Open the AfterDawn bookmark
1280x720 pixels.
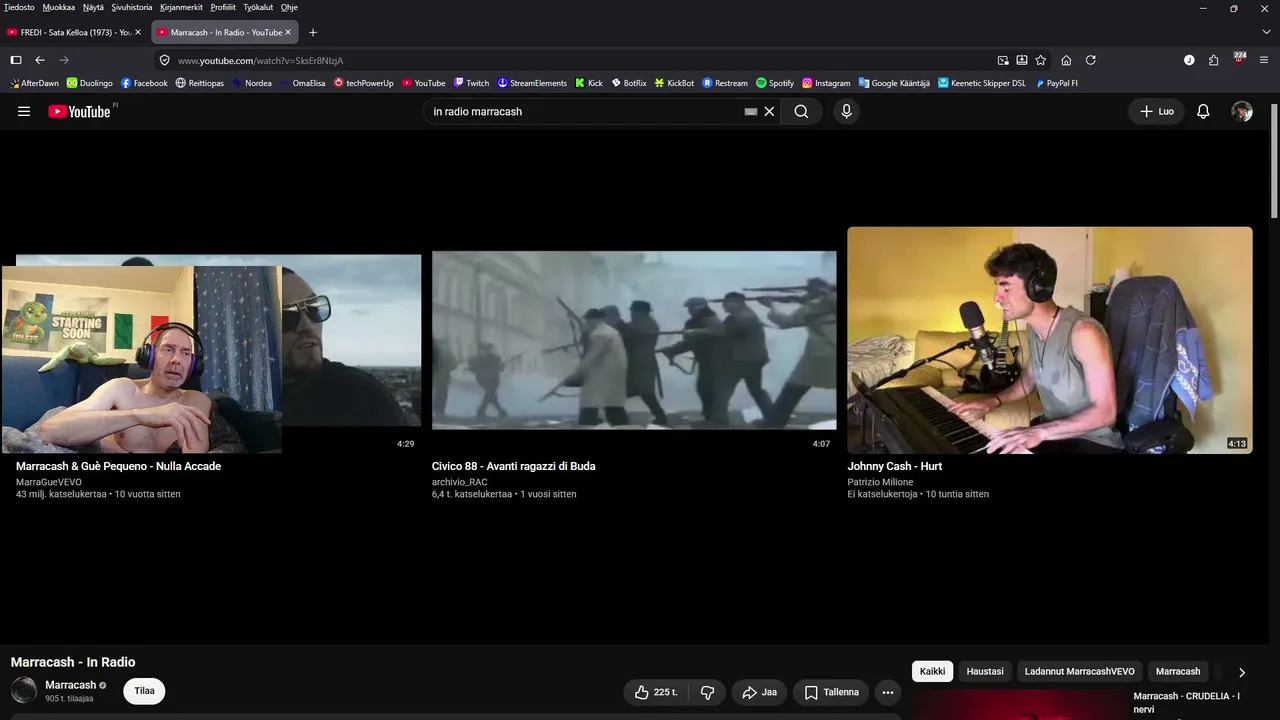coord(34,83)
